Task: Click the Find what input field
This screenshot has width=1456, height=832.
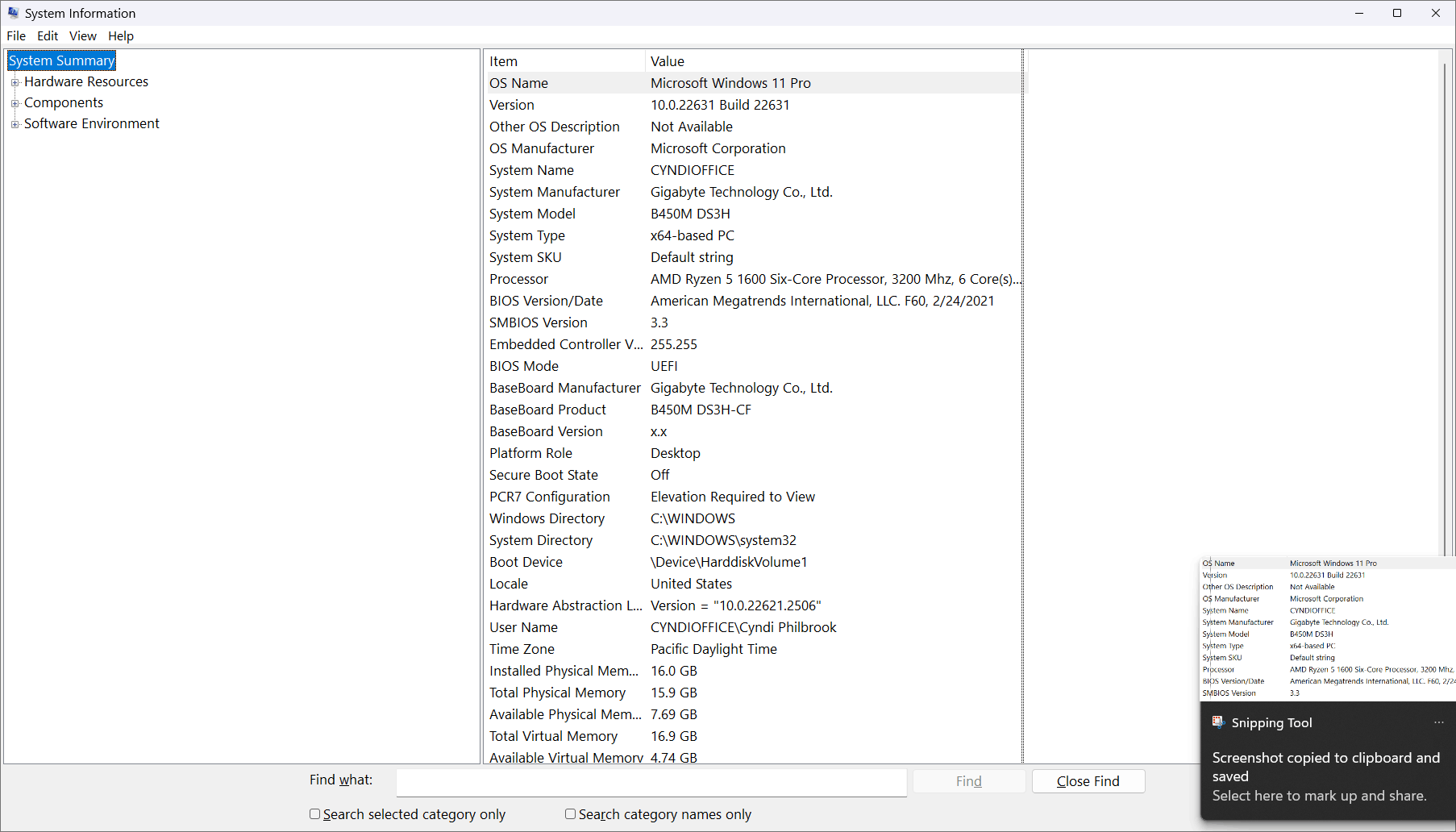Action: 651,782
